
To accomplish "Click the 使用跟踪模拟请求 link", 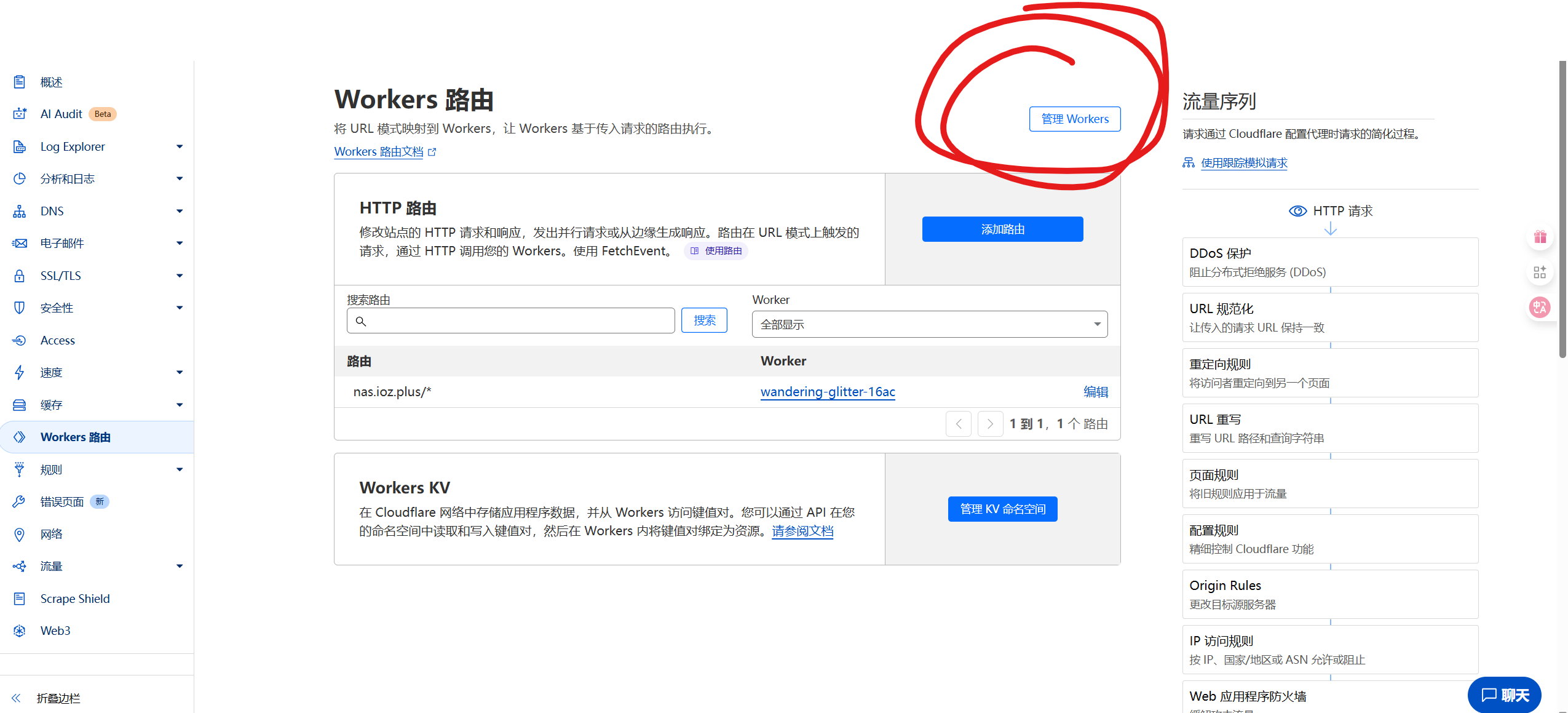I will 1244,162.
